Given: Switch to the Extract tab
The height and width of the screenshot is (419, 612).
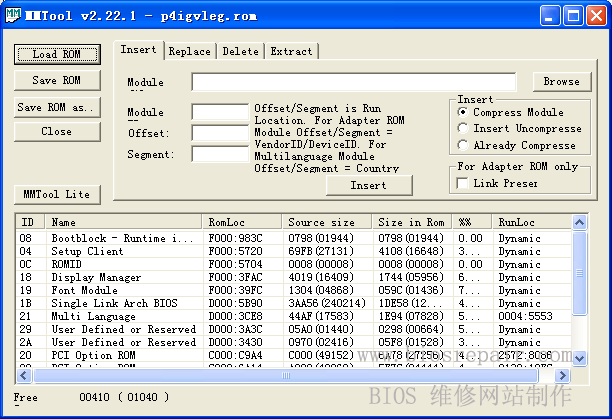Looking at the screenshot, I should point(292,51).
